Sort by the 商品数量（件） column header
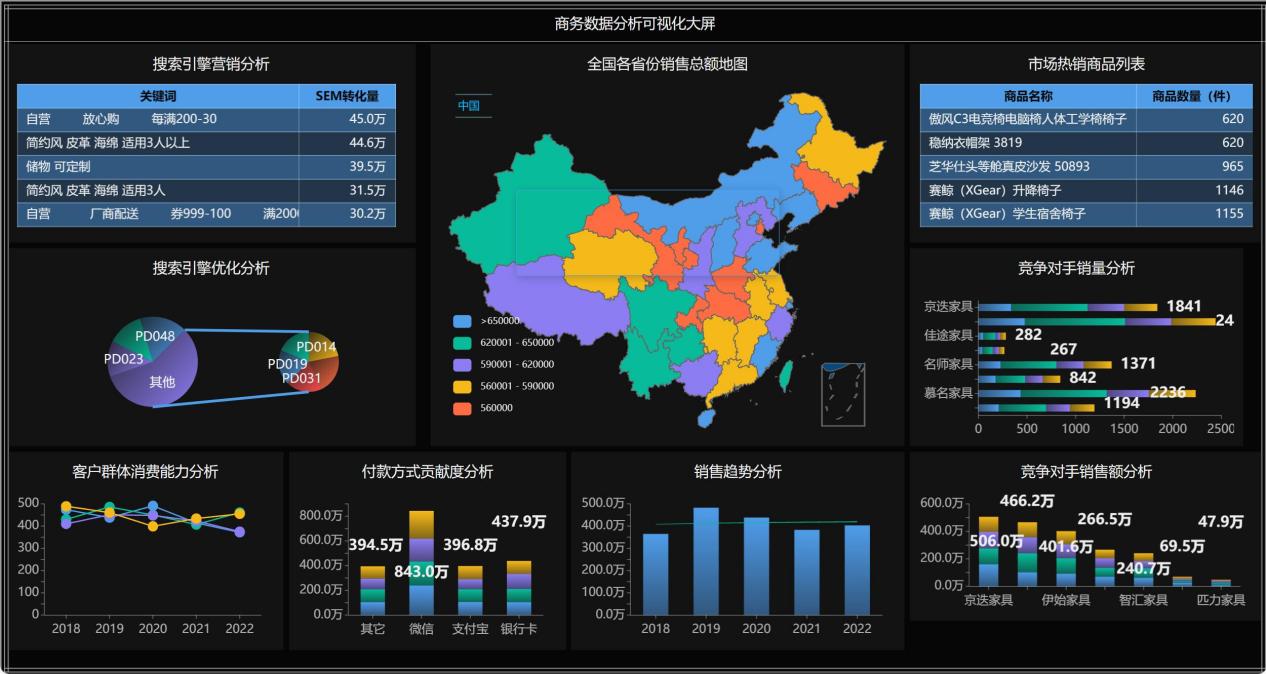 point(1190,96)
